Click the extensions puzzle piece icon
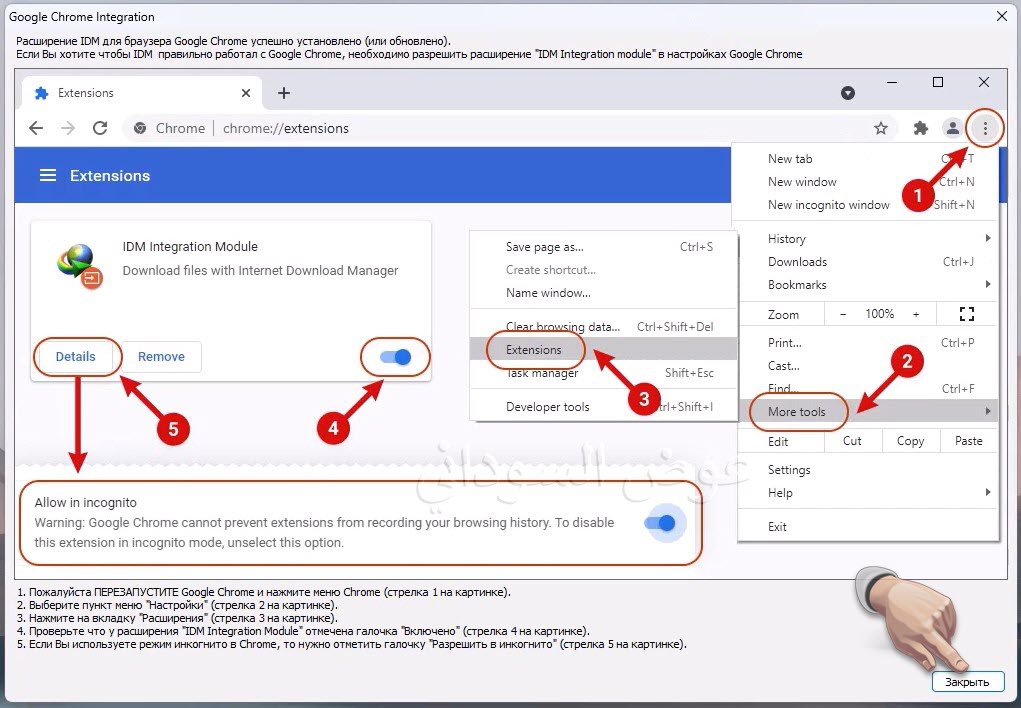The height and width of the screenshot is (708, 1021). (921, 128)
